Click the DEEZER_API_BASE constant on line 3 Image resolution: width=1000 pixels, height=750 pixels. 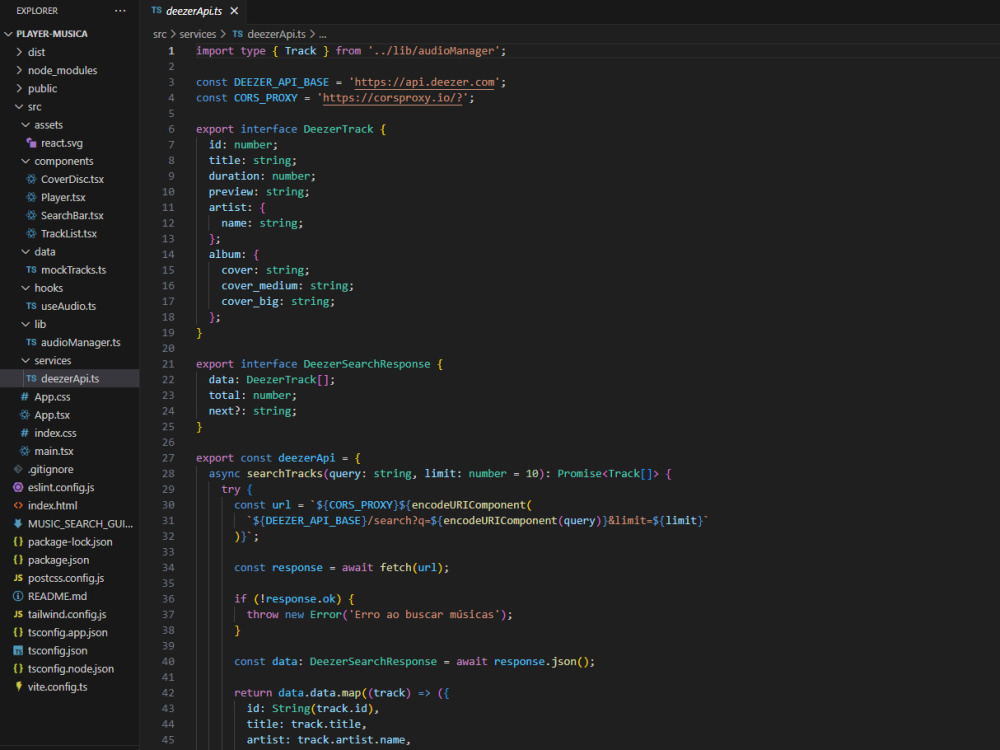281,82
